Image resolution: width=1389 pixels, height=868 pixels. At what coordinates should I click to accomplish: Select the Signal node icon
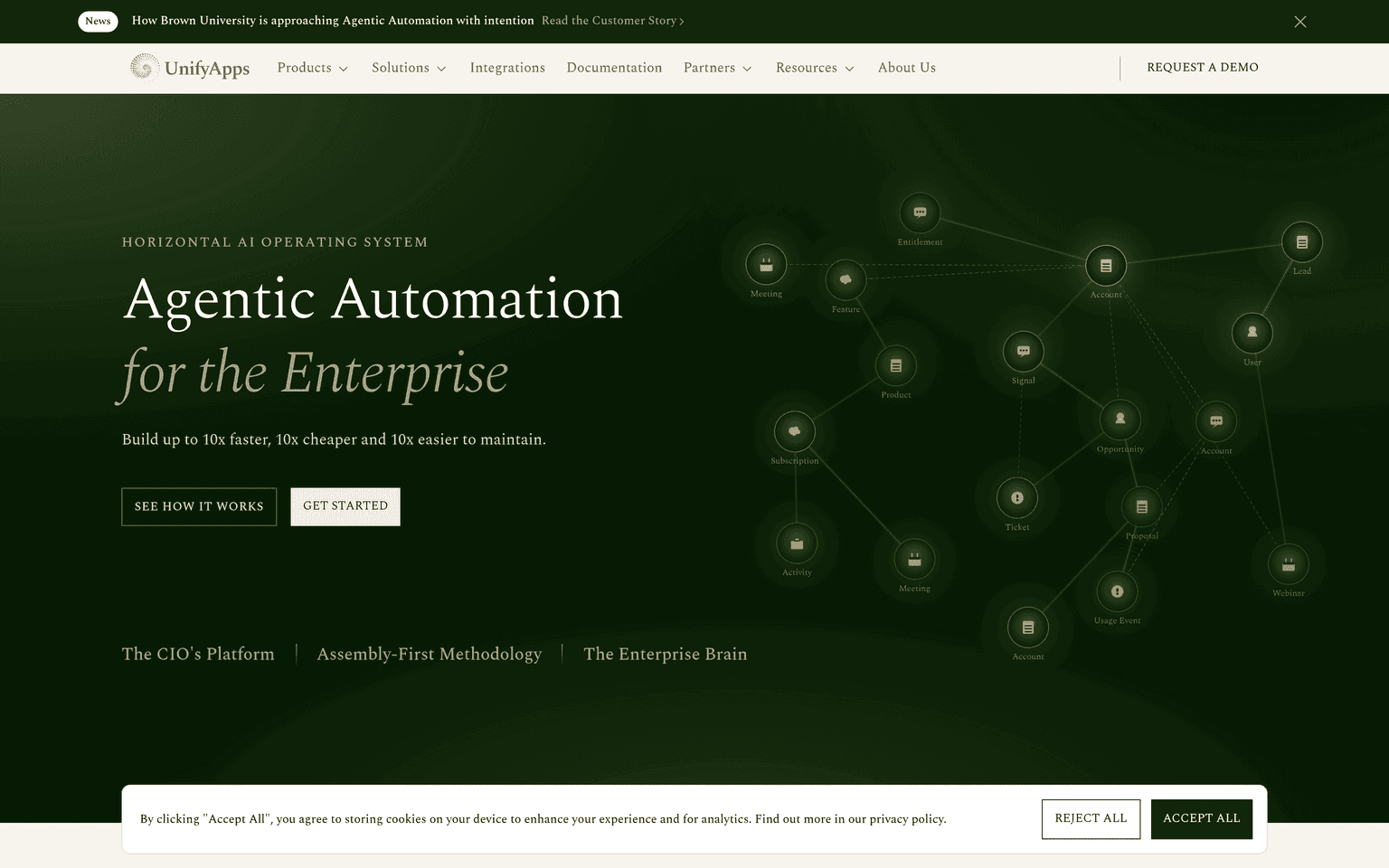pyautogui.click(x=1024, y=352)
